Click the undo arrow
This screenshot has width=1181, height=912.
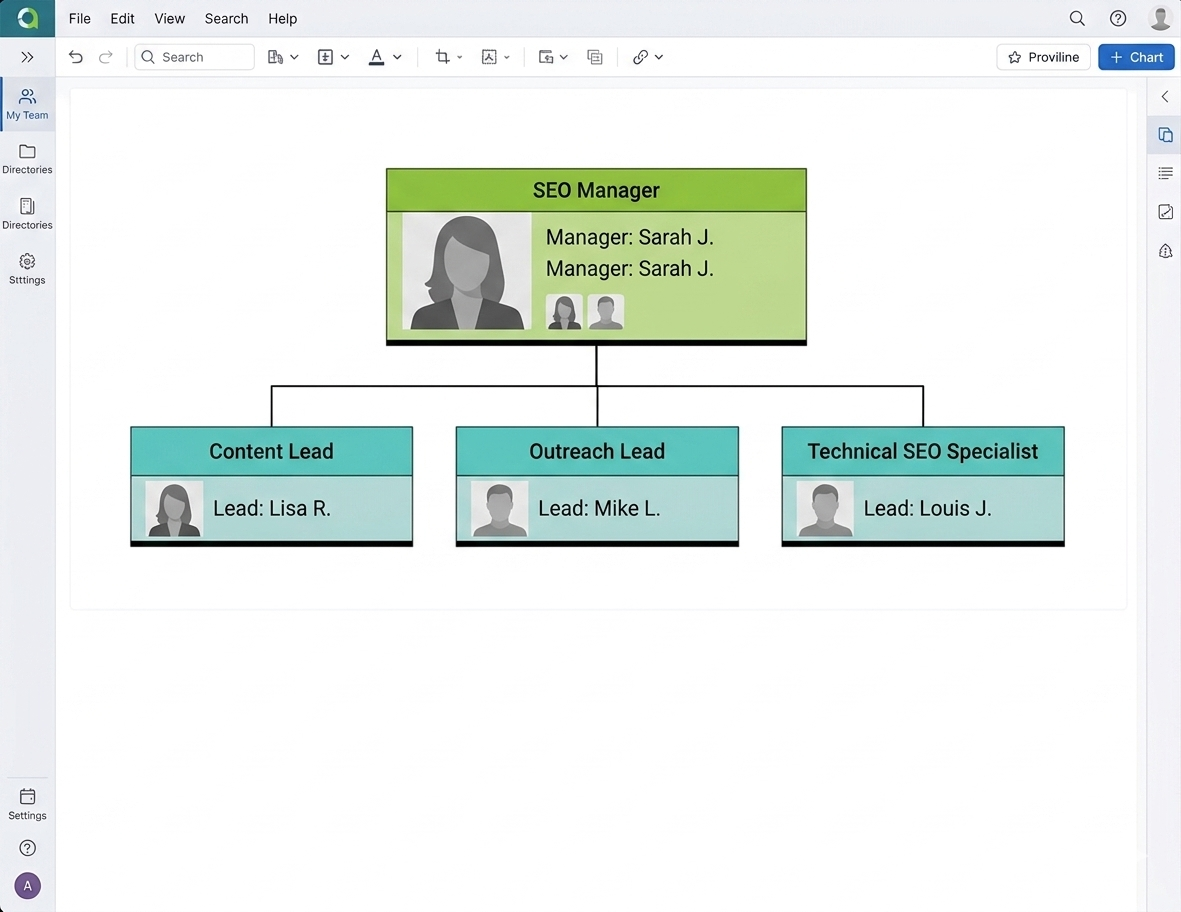tap(75, 57)
